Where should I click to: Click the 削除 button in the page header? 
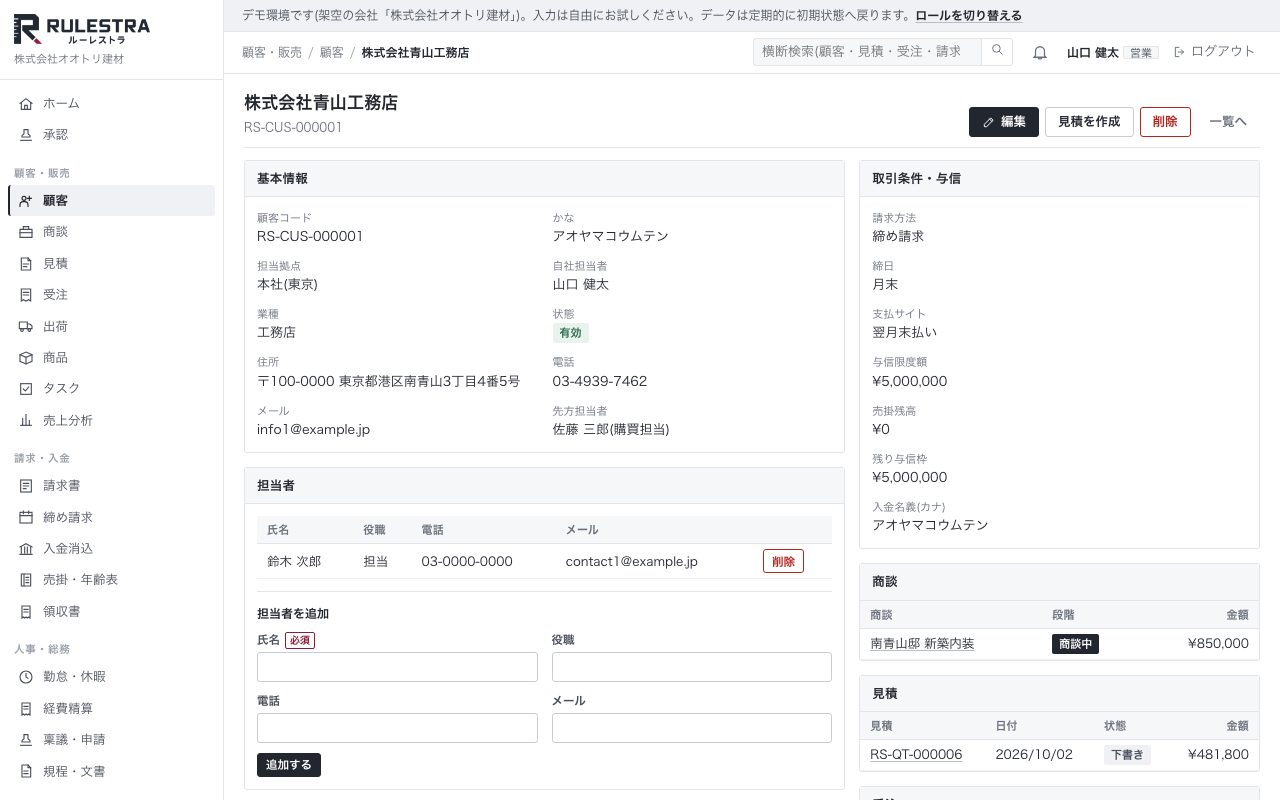(1165, 122)
